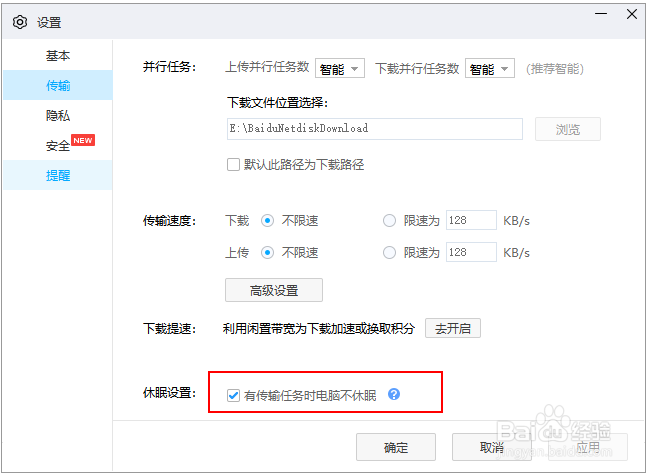Open 高级设置 advanced settings
The image size is (647, 474).
pyautogui.click(x=274, y=290)
